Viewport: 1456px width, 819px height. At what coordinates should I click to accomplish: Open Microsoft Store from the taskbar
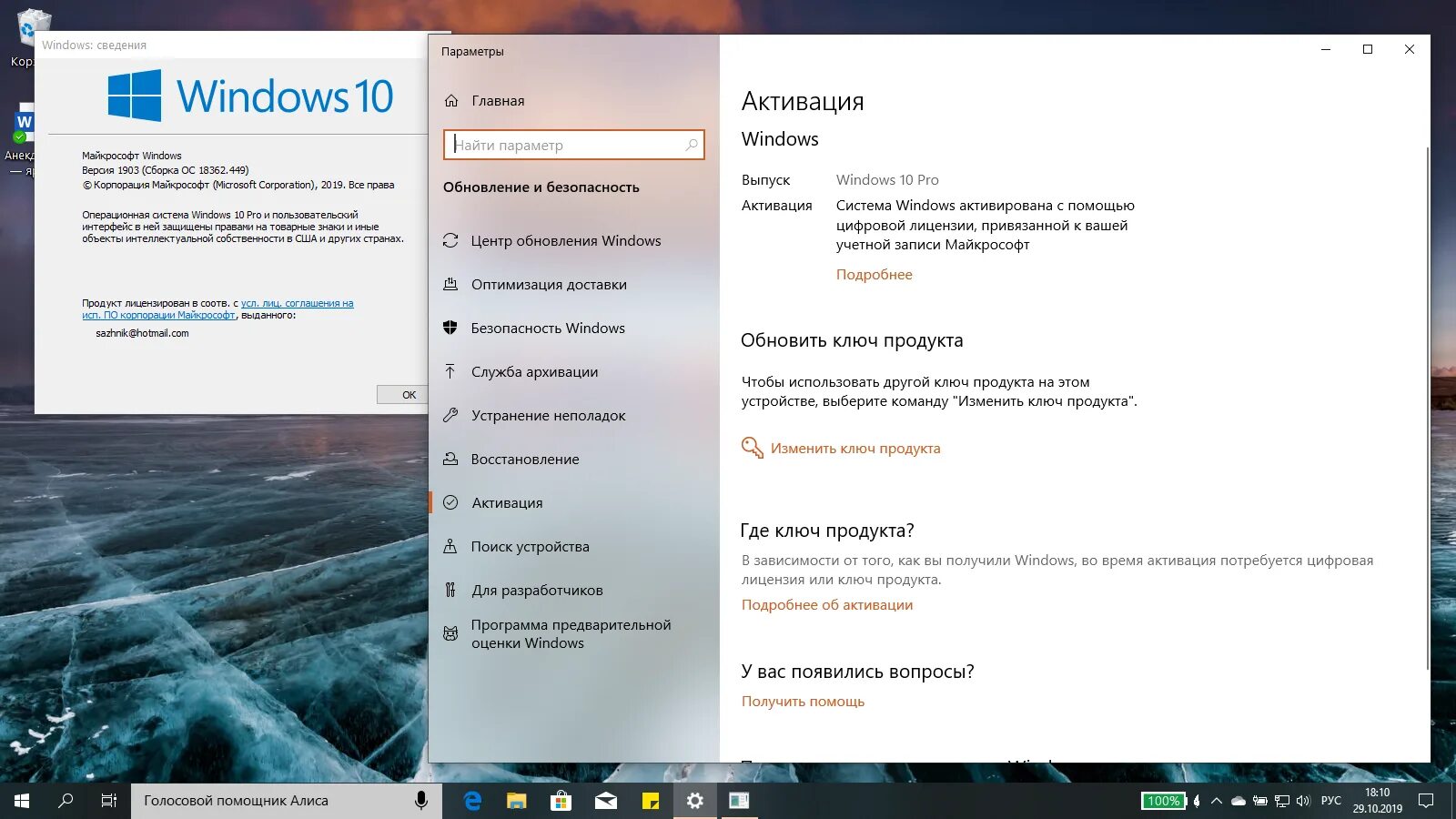point(561,801)
